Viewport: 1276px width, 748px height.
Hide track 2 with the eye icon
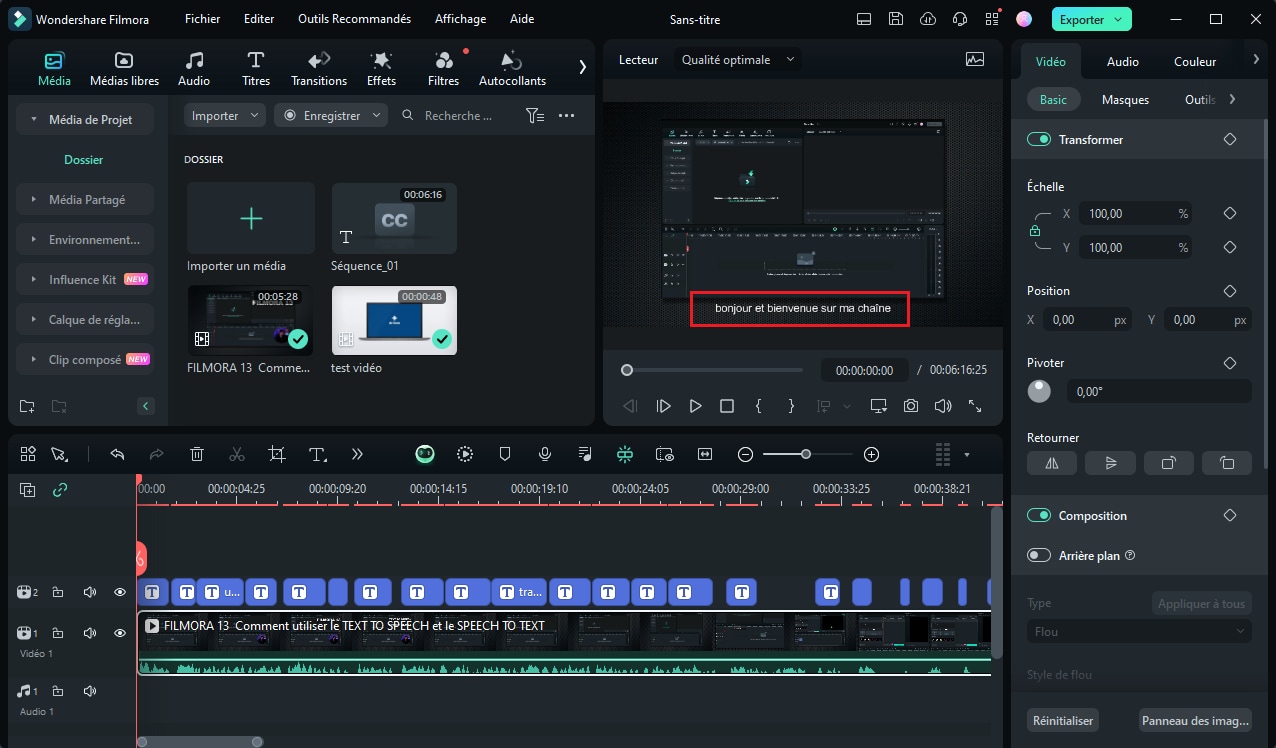[x=120, y=592]
